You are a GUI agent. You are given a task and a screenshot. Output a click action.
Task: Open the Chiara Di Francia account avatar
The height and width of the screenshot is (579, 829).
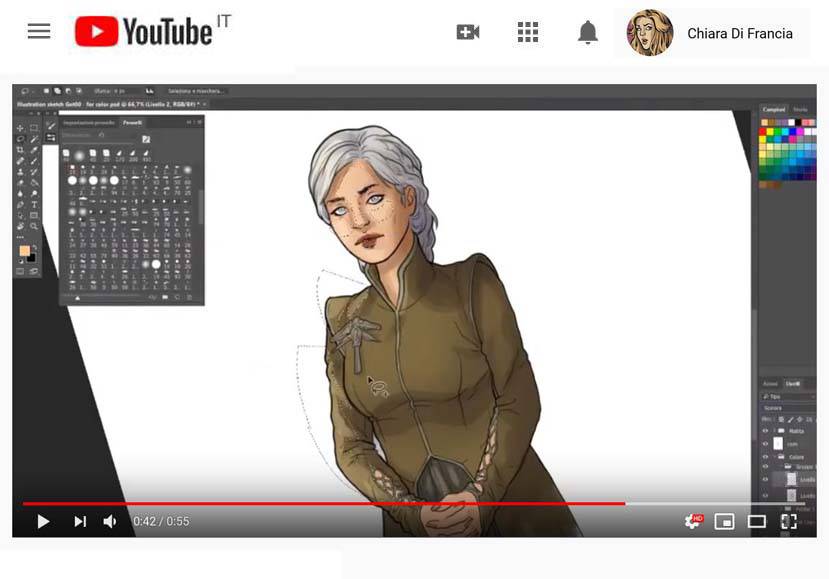pyautogui.click(x=650, y=33)
